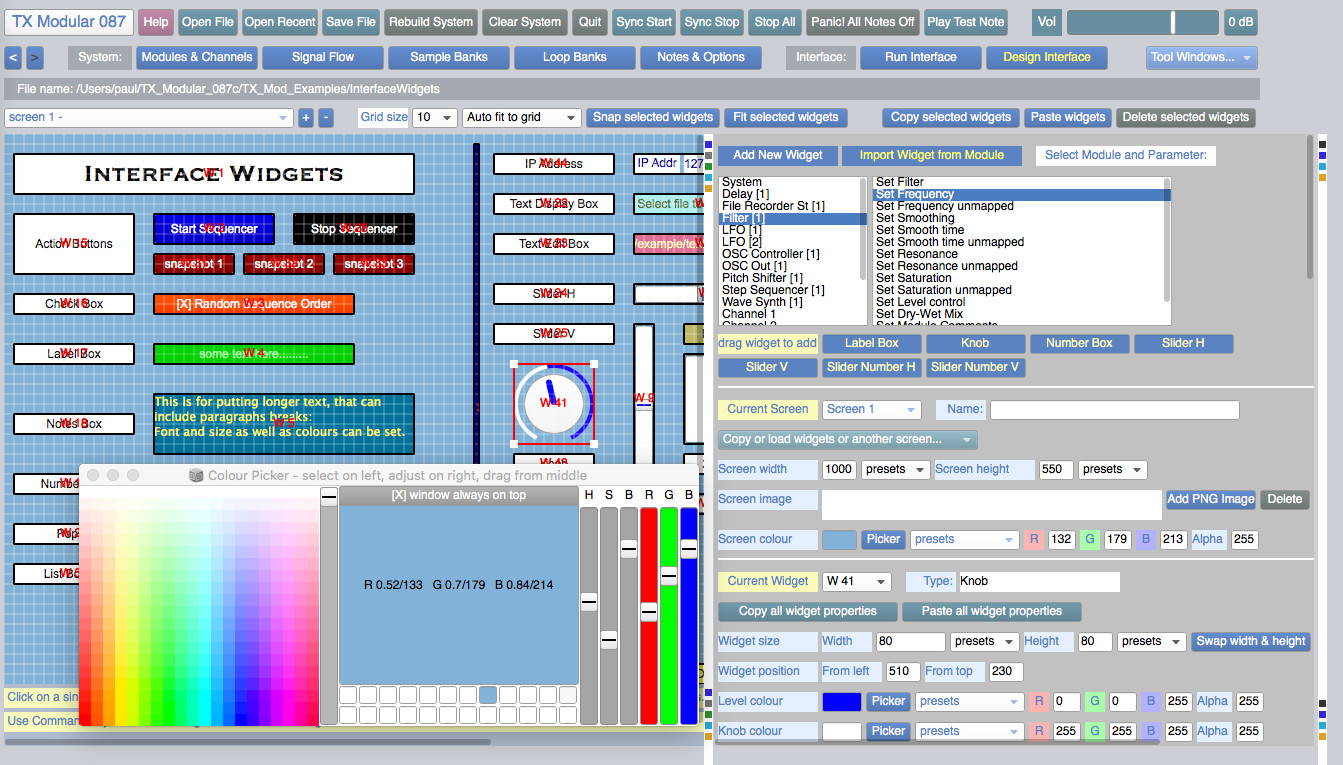Viewport: 1343px width, 765px height.
Task: Click the minus button to remove screen
Action: coord(326,118)
